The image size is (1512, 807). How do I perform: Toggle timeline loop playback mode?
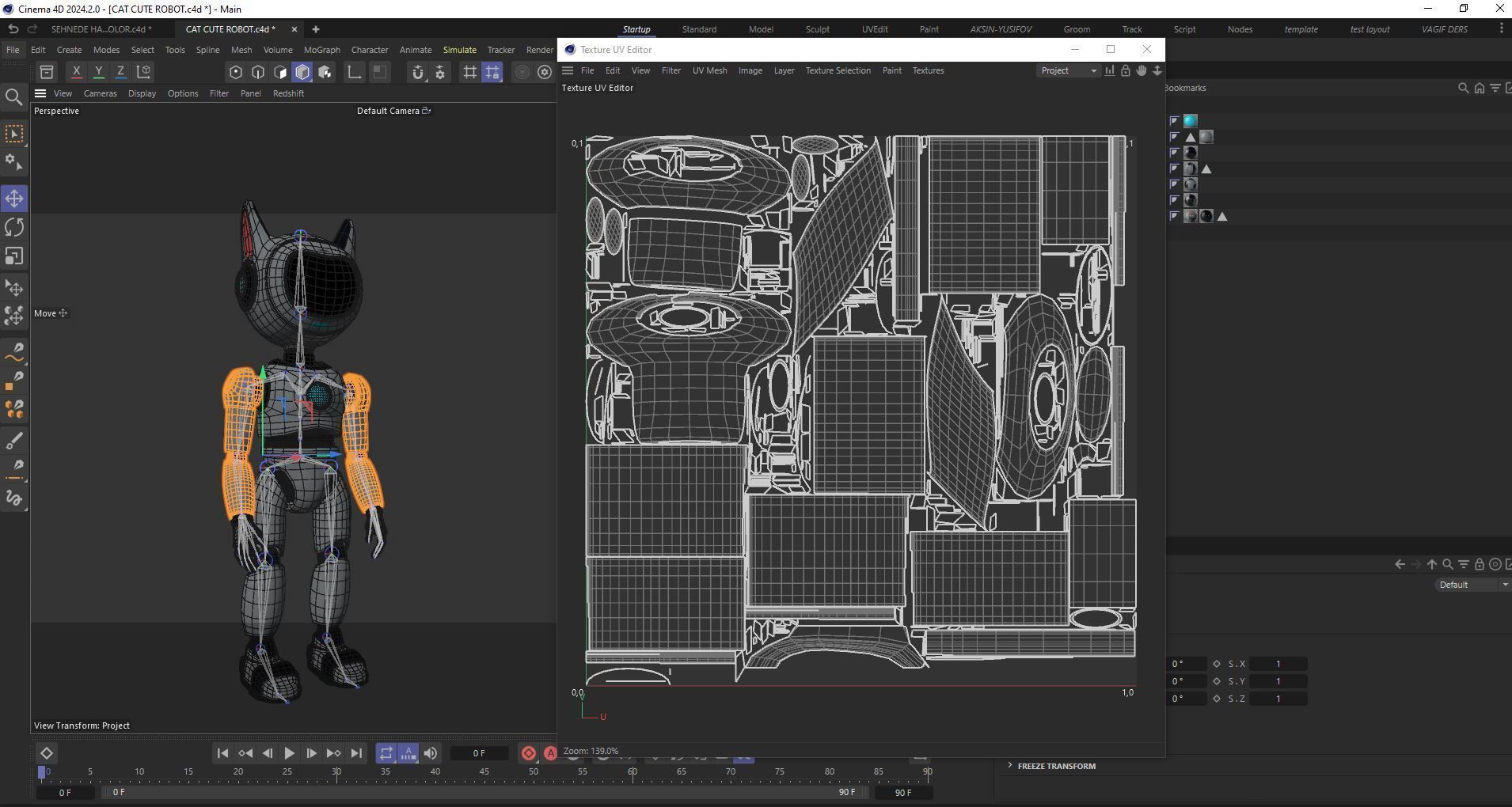click(386, 753)
